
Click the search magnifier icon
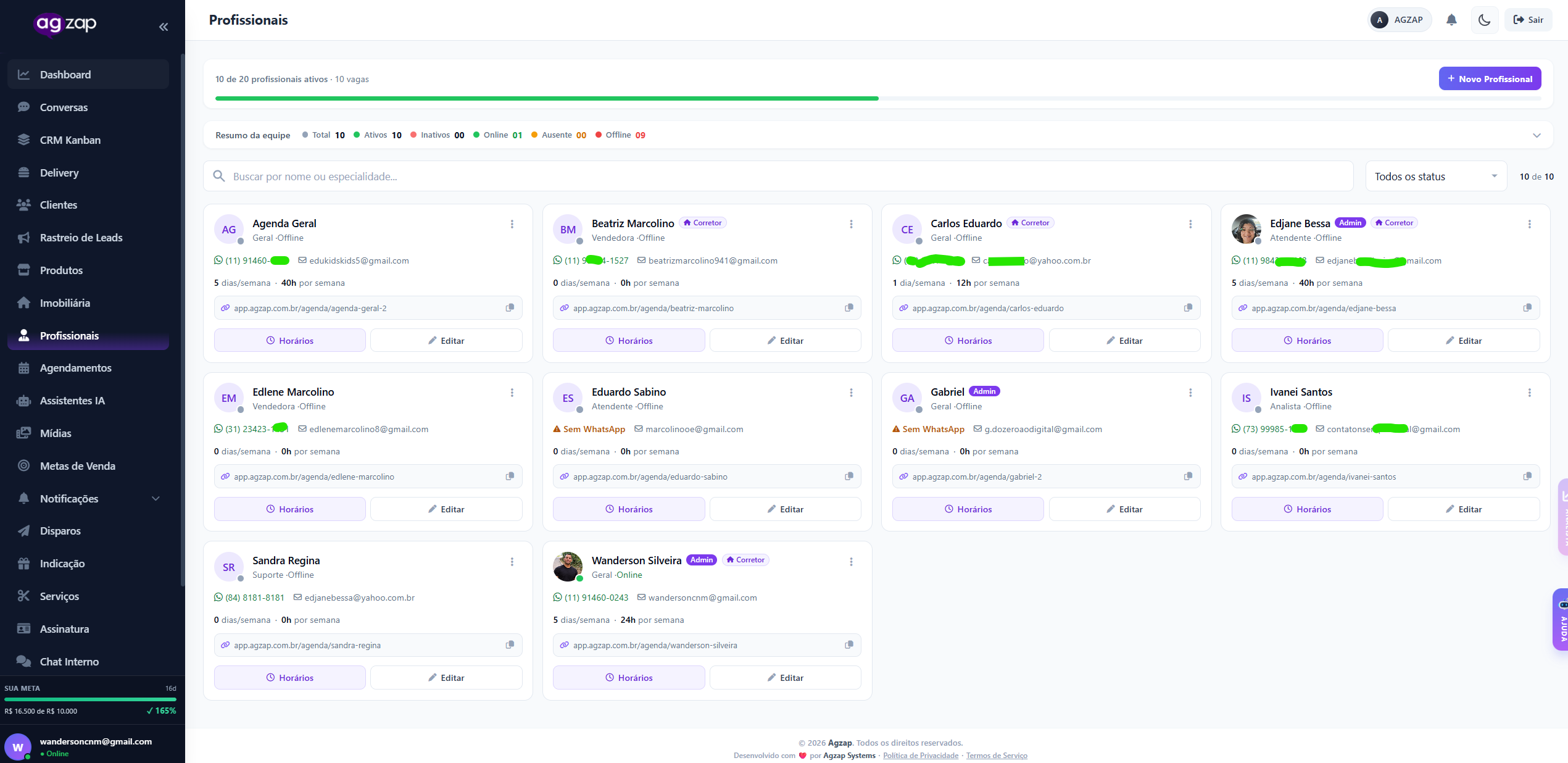219,177
